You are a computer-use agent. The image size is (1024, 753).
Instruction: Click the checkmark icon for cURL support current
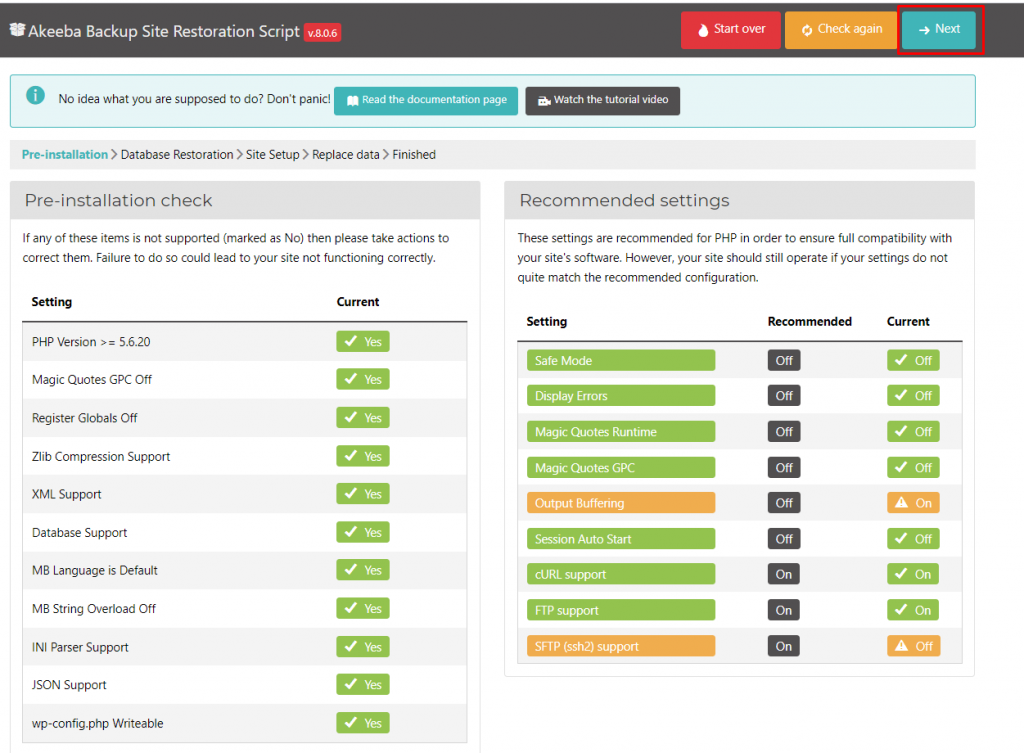tap(901, 574)
